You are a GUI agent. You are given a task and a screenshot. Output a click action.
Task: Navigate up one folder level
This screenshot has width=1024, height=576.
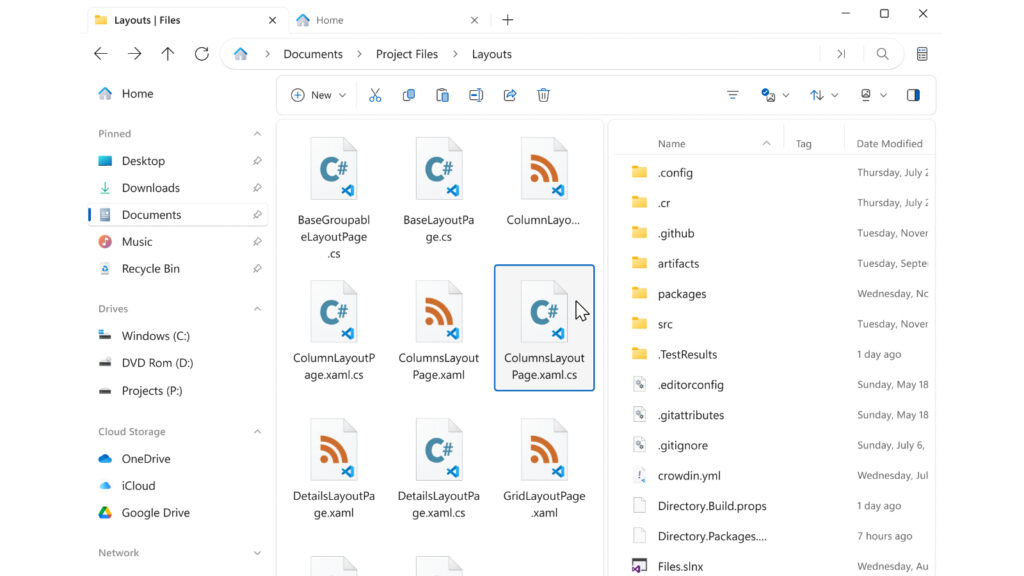168,54
